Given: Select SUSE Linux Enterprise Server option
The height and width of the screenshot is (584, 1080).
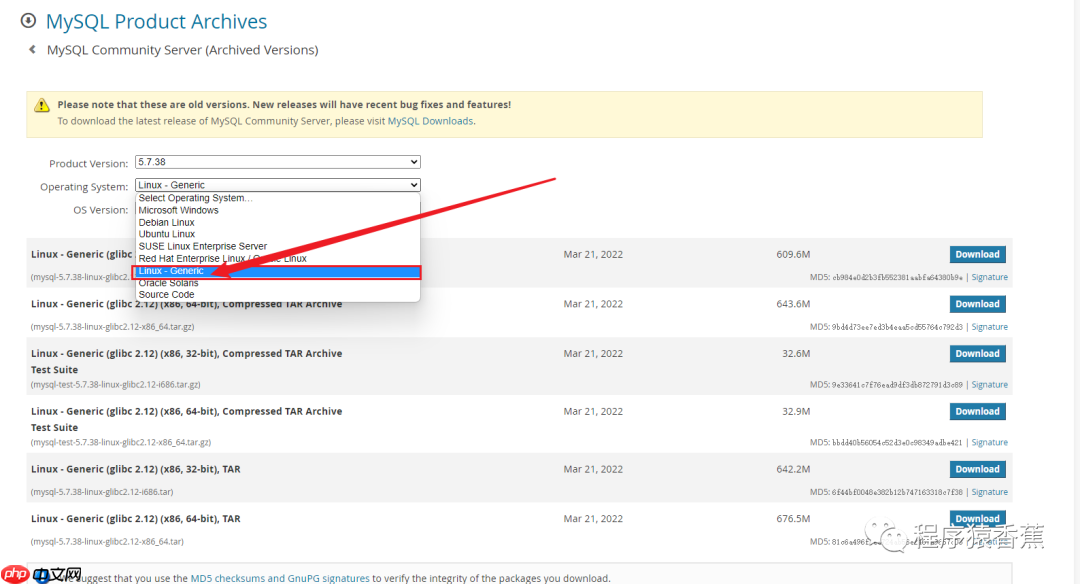Looking at the screenshot, I should [x=202, y=246].
